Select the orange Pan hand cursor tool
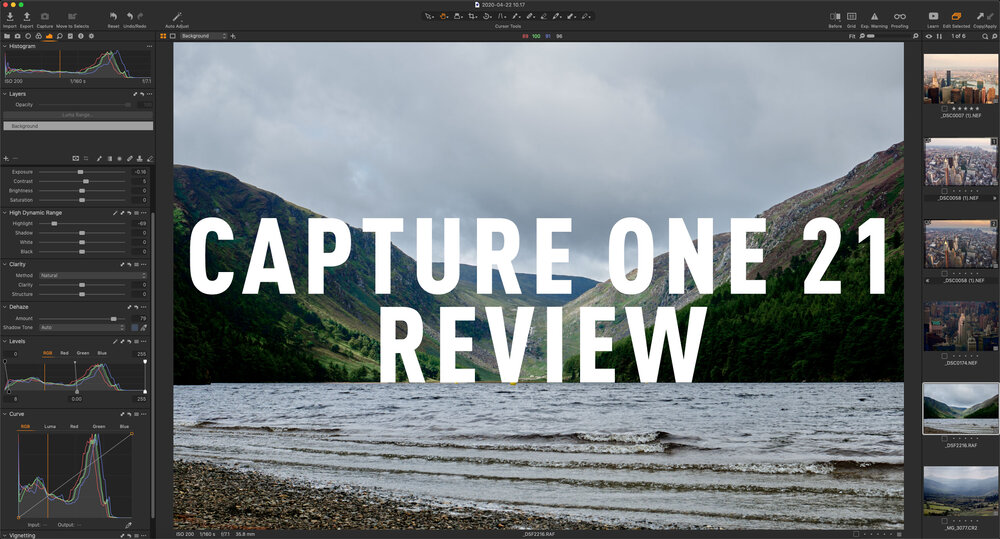 click(443, 17)
